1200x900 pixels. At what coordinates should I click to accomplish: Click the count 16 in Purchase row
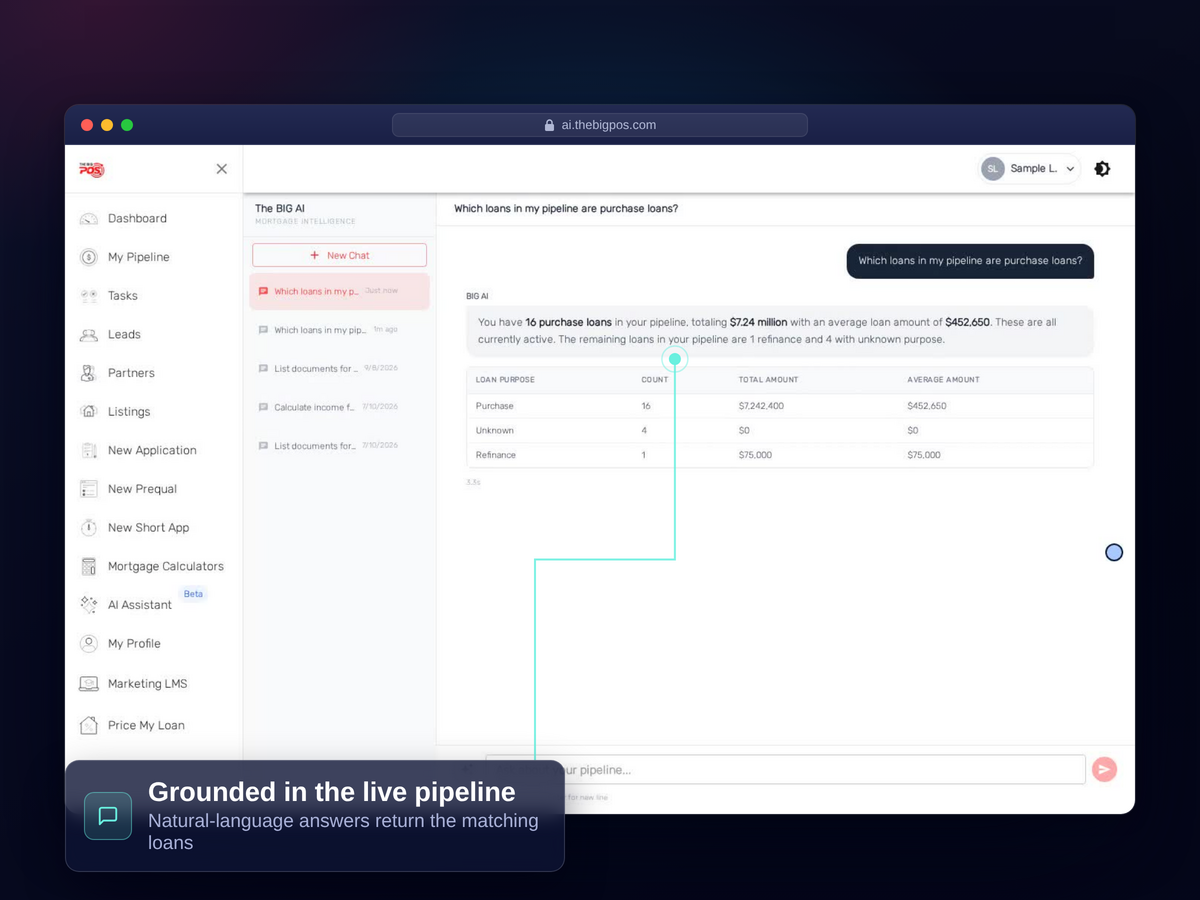pyautogui.click(x=646, y=406)
